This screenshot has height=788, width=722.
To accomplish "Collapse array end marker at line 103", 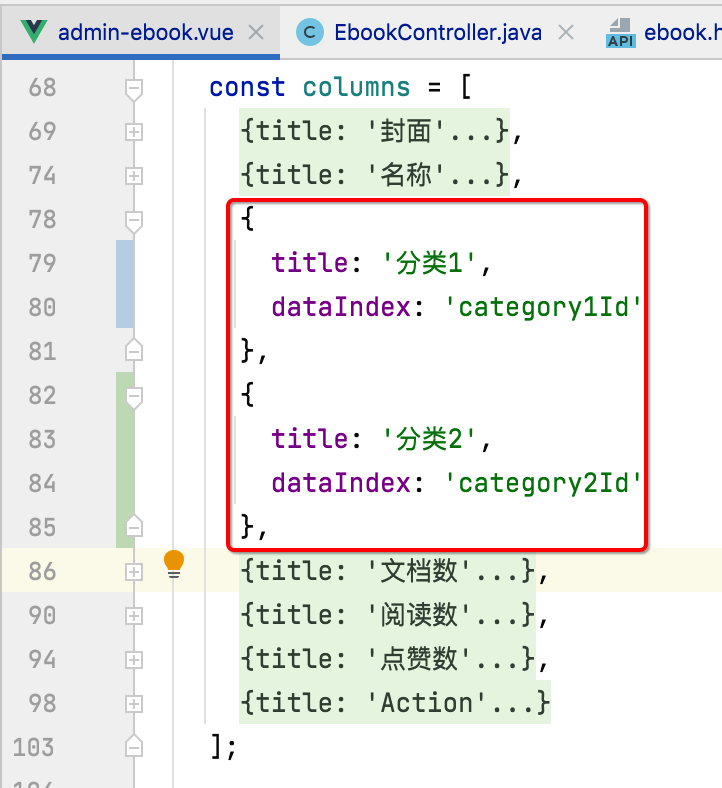I will [134, 746].
